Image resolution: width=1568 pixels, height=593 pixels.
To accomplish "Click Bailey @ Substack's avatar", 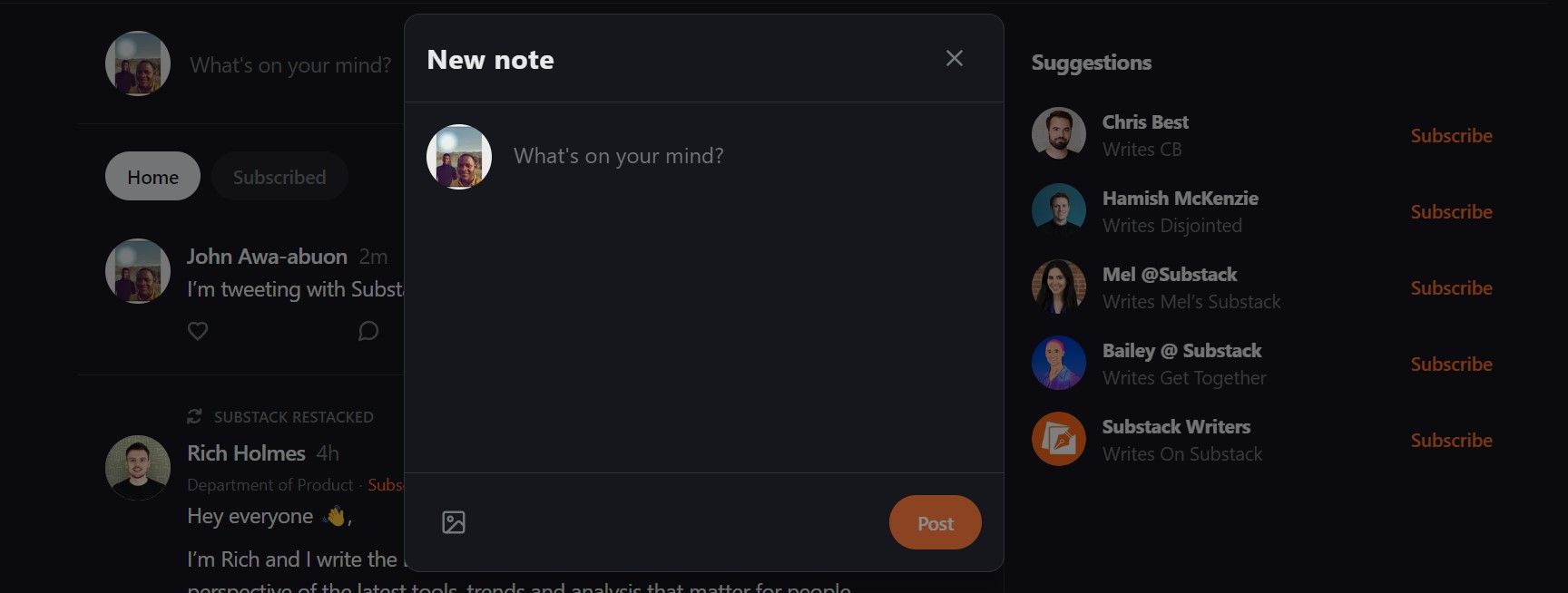I will pos(1059,363).
